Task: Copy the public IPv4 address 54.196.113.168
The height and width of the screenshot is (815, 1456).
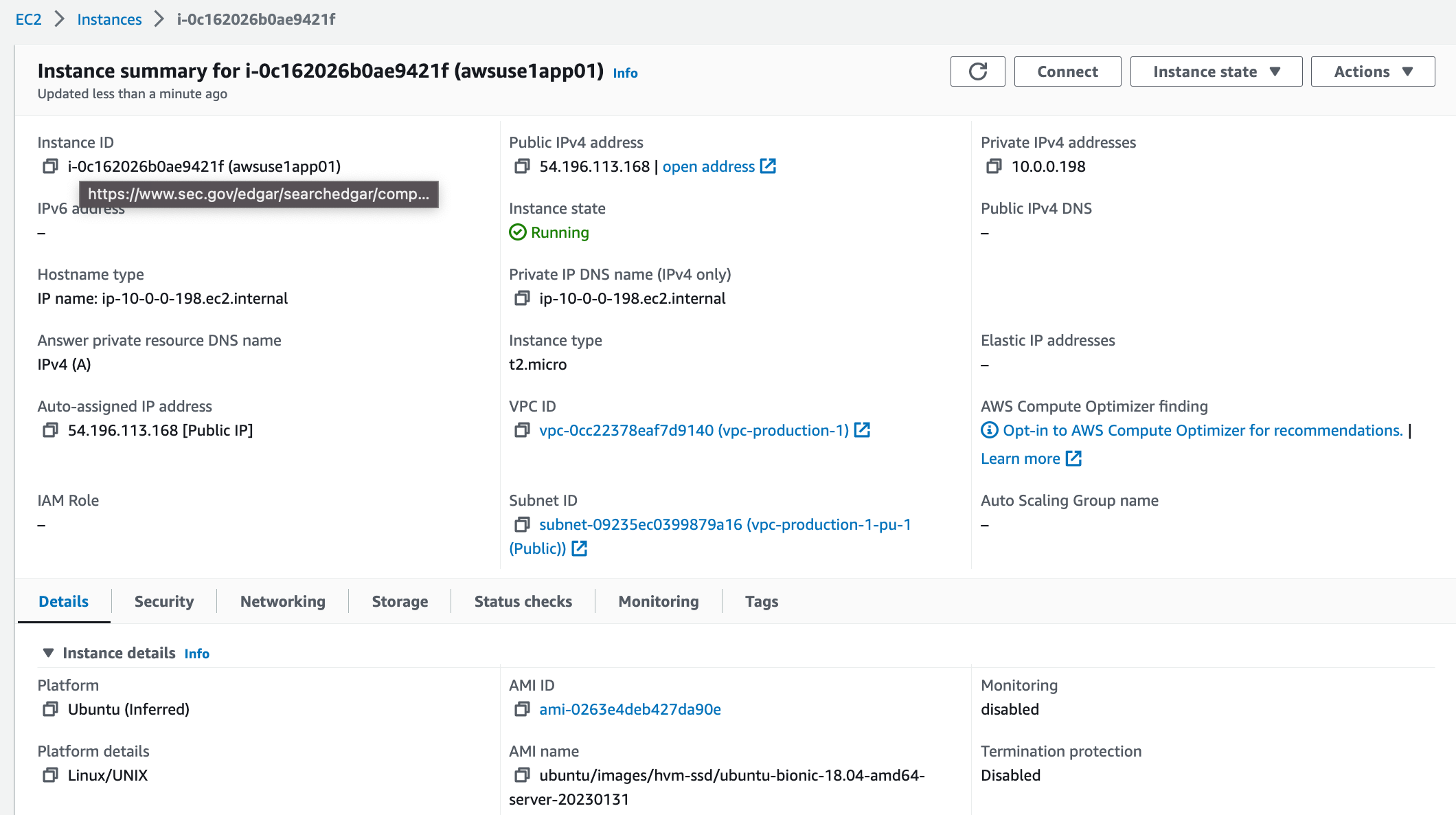Action: (x=522, y=166)
